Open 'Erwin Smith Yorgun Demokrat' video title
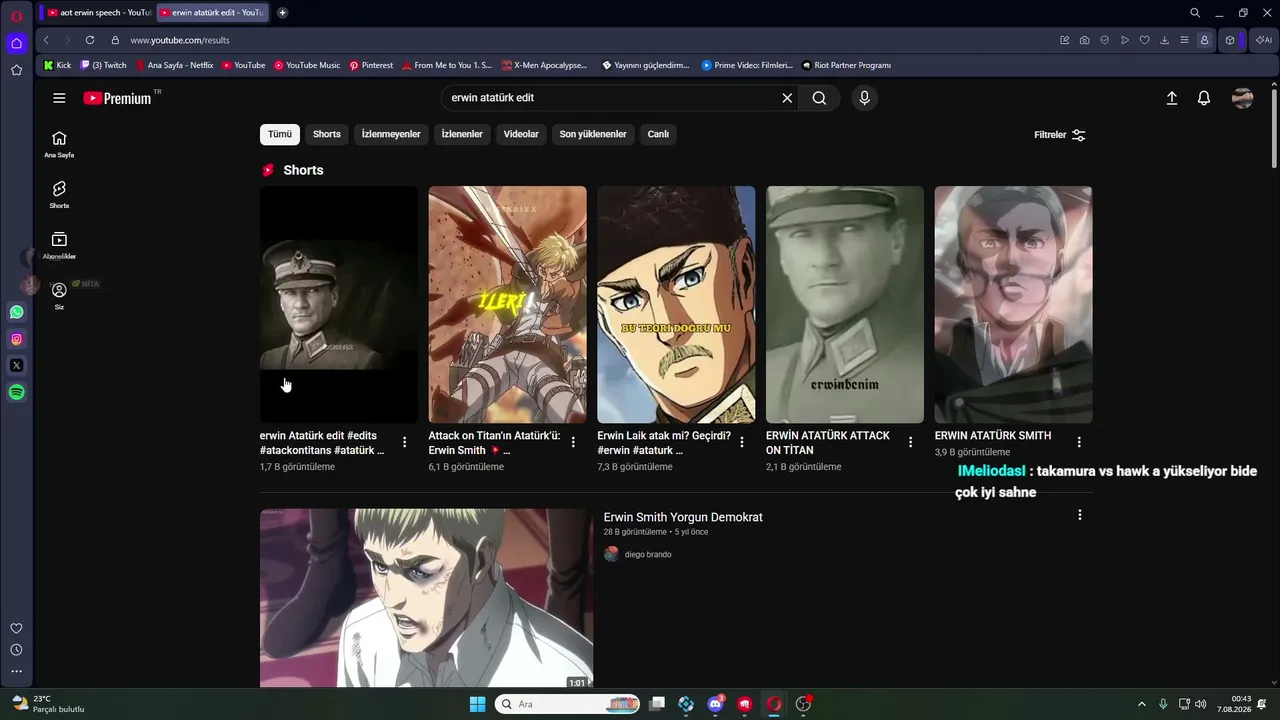The height and width of the screenshot is (720, 1280). [683, 517]
